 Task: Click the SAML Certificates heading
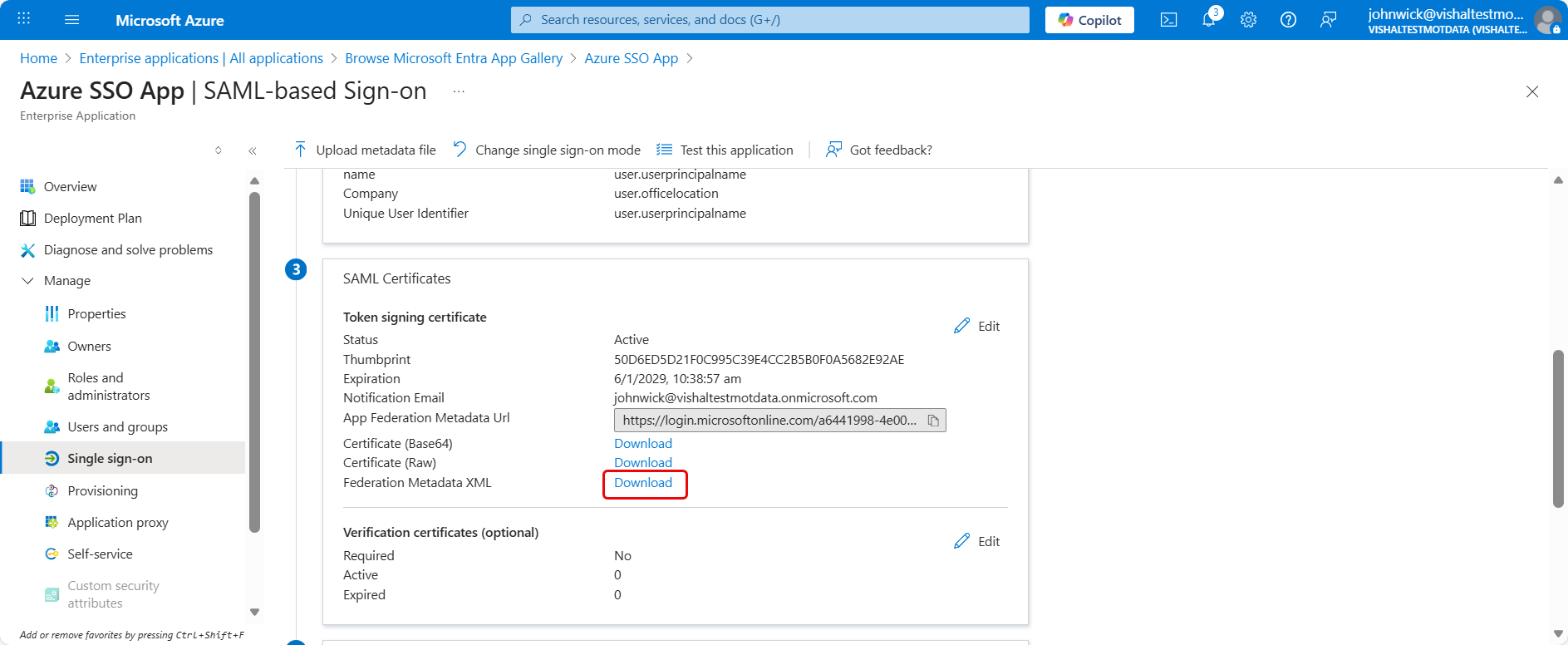[x=397, y=278]
